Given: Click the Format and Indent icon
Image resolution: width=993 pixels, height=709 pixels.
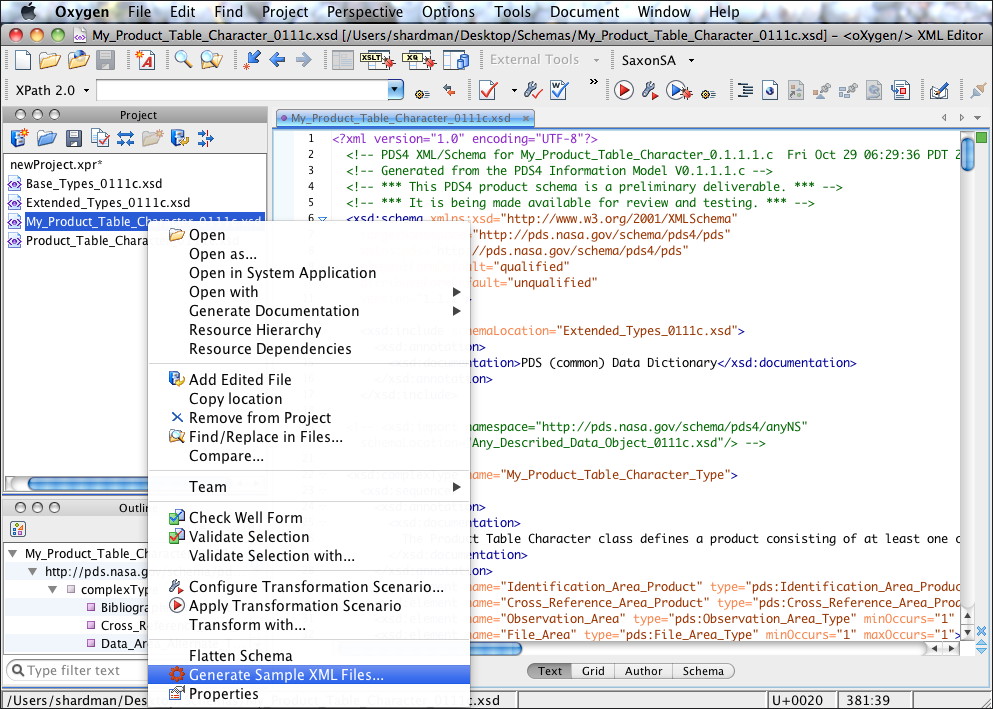Looking at the screenshot, I should pos(745,91).
